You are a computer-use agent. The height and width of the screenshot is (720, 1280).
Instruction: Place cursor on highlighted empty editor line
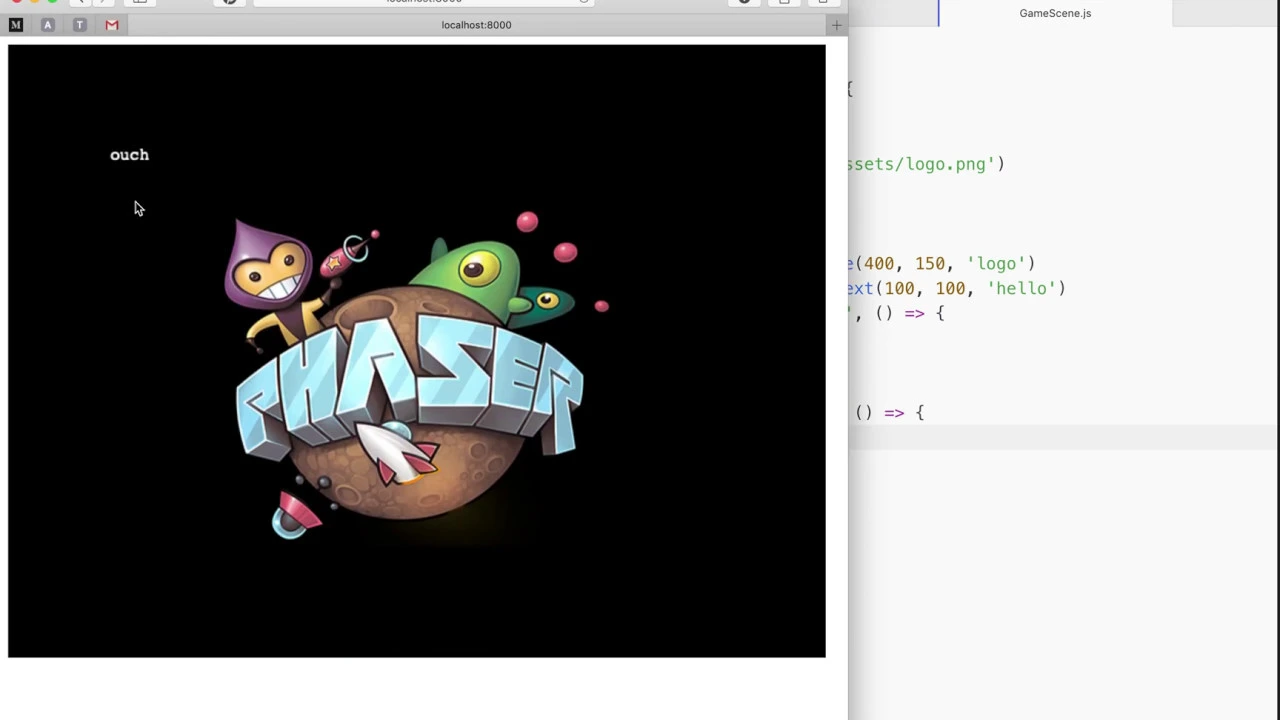pyautogui.click(x=1064, y=438)
